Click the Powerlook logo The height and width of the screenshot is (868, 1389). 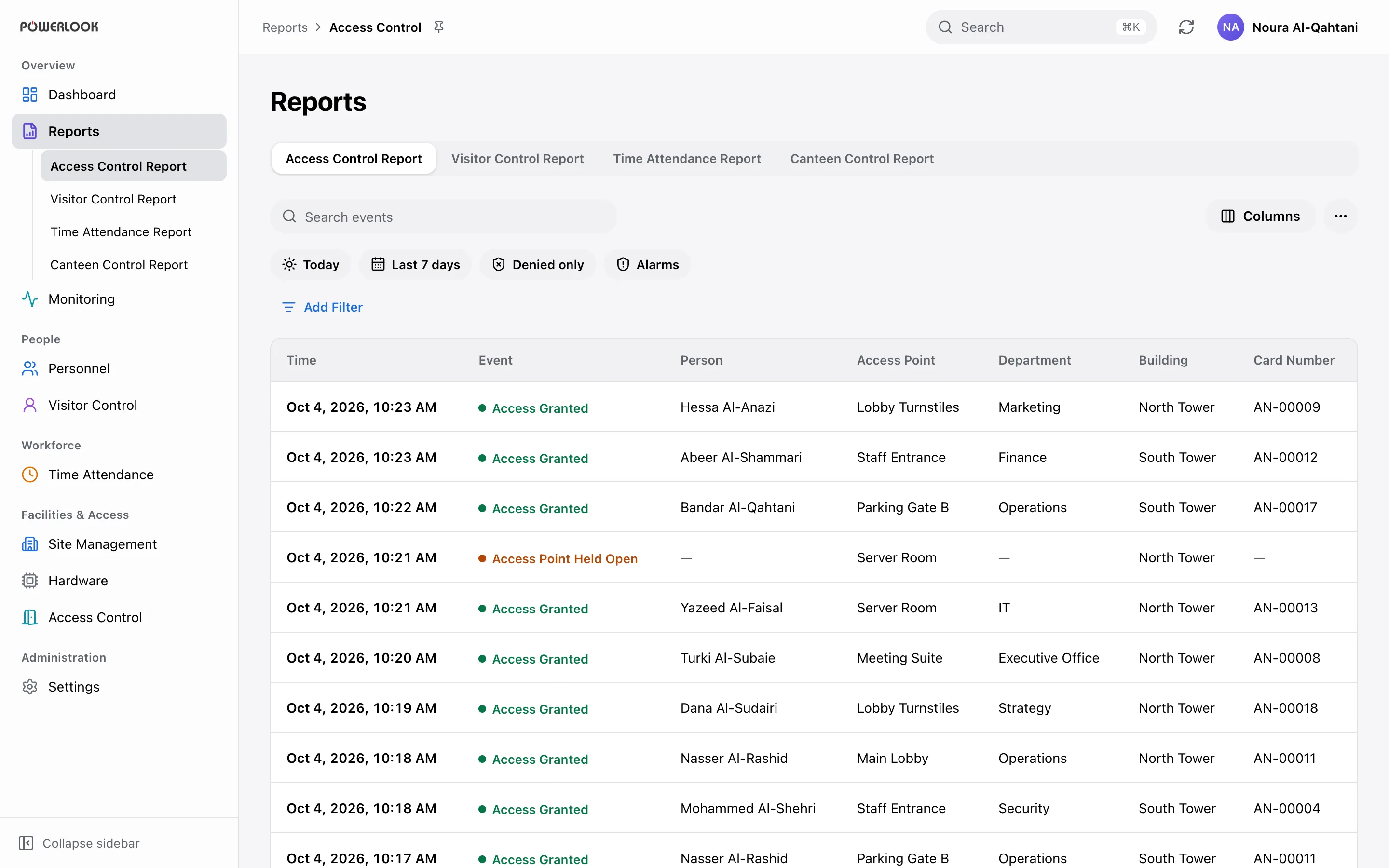pyautogui.click(x=59, y=27)
